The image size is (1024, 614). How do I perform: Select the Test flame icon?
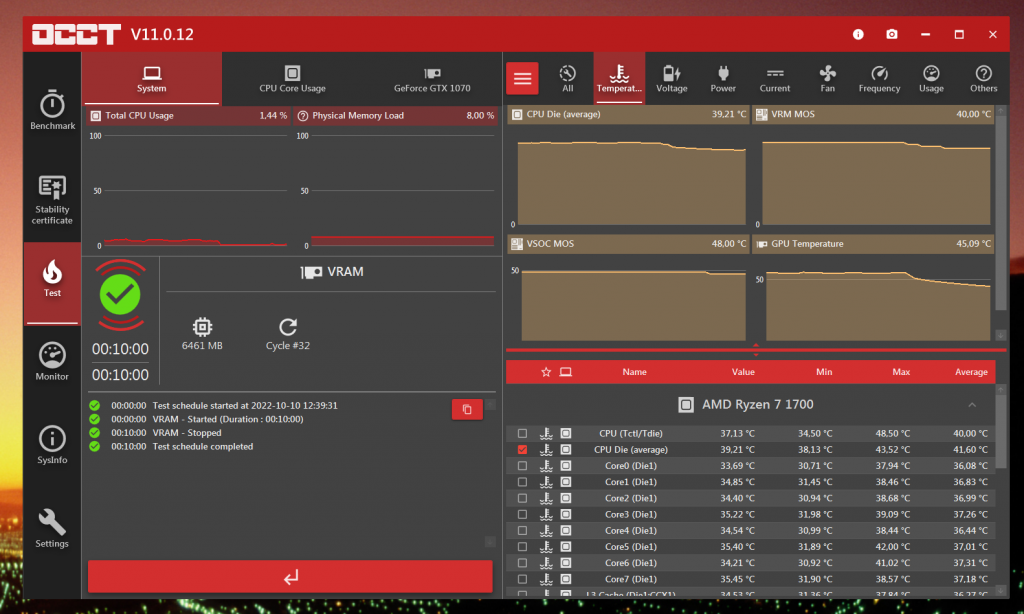pyautogui.click(x=52, y=272)
